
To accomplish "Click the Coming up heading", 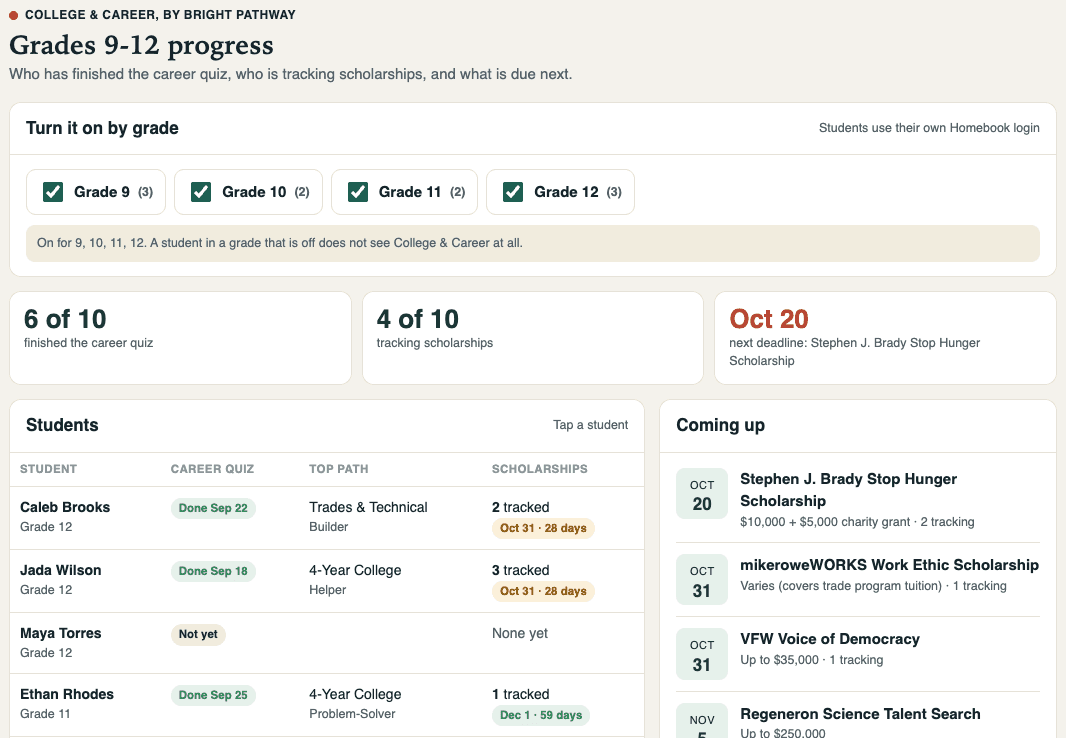I will click(720, 425).
